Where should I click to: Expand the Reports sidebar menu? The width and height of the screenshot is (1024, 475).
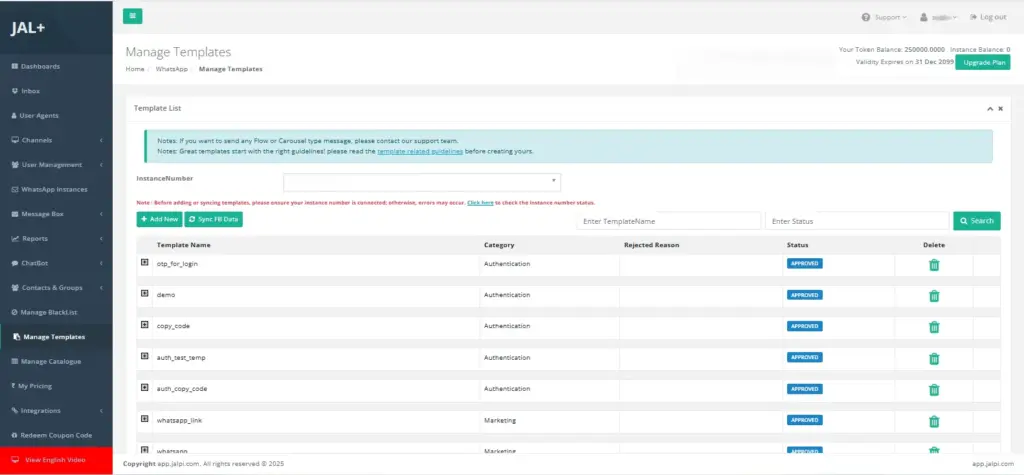[56, 238]
